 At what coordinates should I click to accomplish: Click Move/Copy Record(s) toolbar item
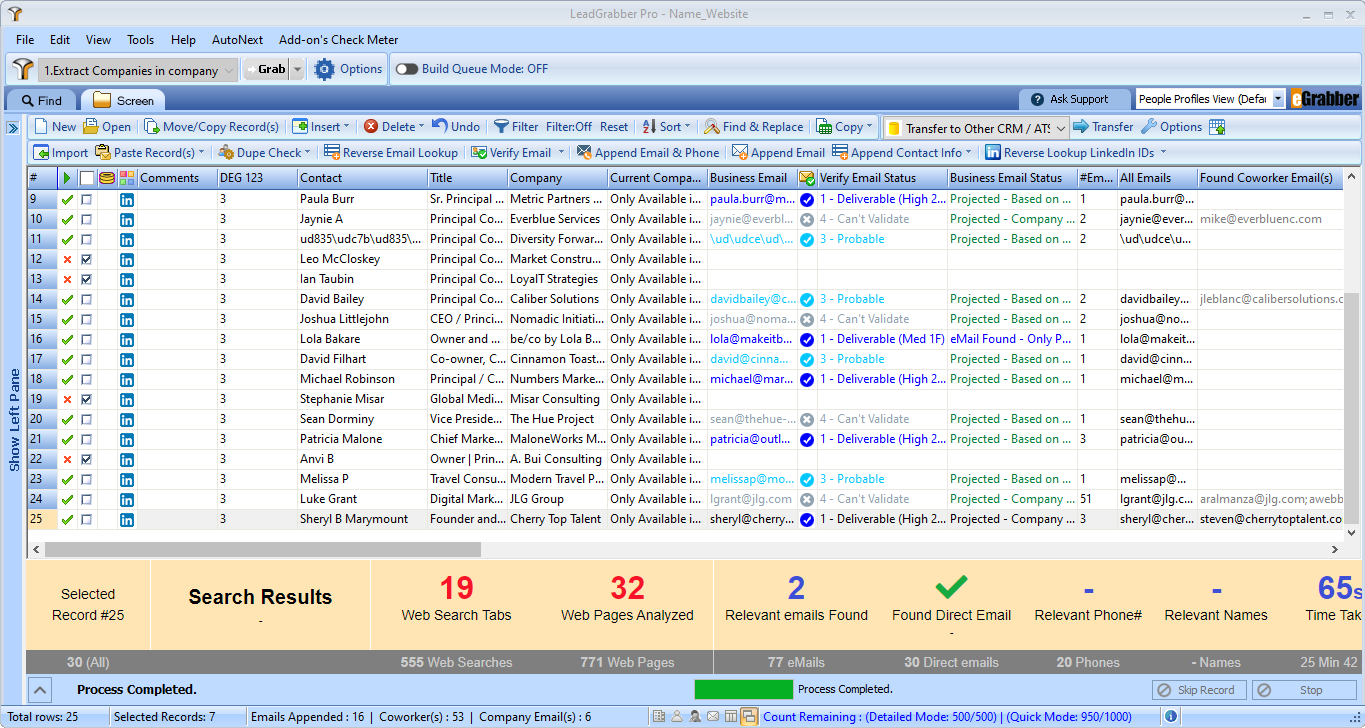[212, 127]
